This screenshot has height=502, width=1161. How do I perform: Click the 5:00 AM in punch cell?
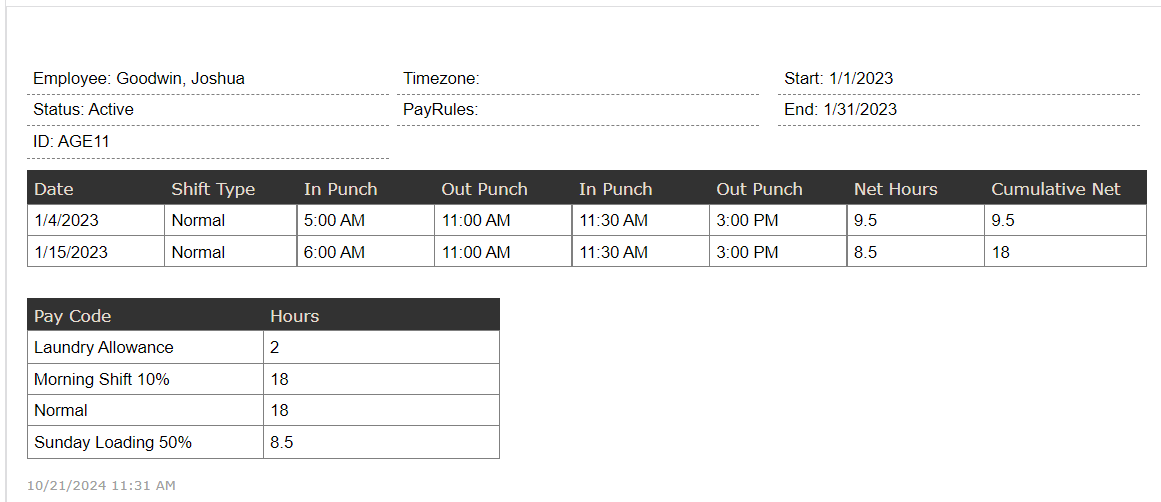pos(366,221)
